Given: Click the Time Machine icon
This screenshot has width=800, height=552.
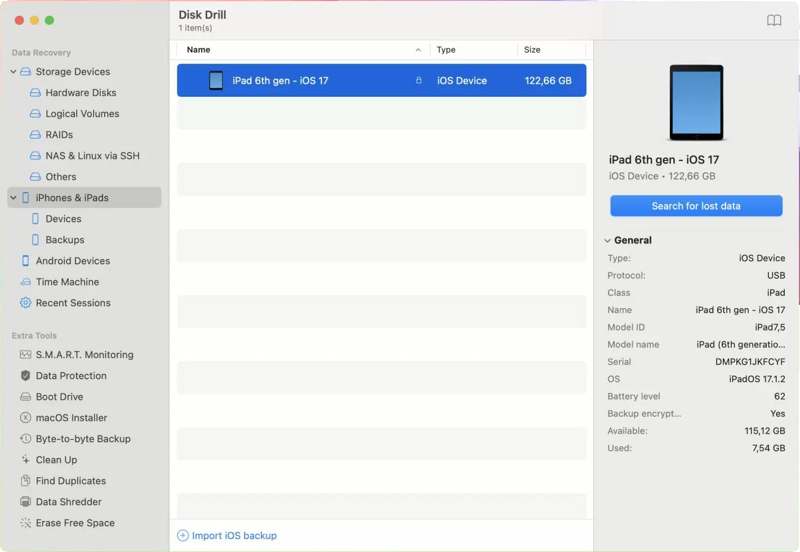Looking at the screenshot, I should point(26,282).
